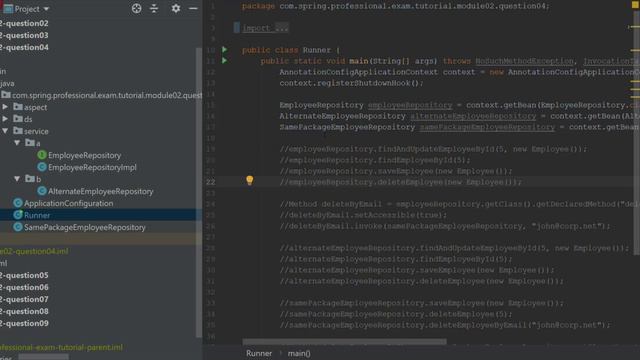Select the question09 module
The height and width of the screenshot is (360, 640).
(24, 323)
